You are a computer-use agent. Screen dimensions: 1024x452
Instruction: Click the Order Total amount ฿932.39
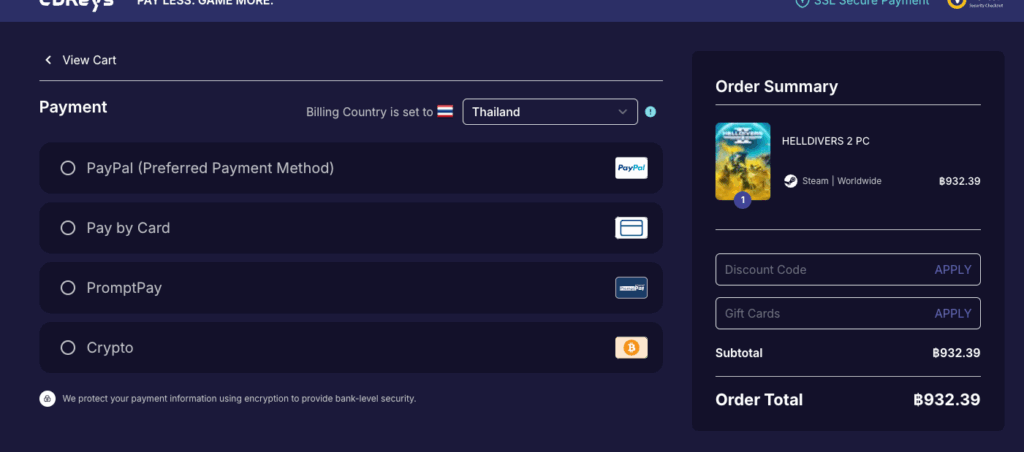947,400
